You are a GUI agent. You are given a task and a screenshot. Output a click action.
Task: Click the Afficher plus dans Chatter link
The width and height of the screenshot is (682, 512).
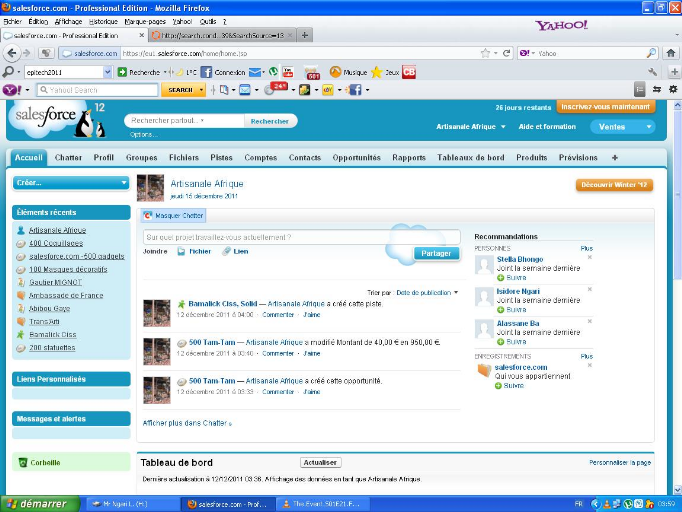(186, 423)
